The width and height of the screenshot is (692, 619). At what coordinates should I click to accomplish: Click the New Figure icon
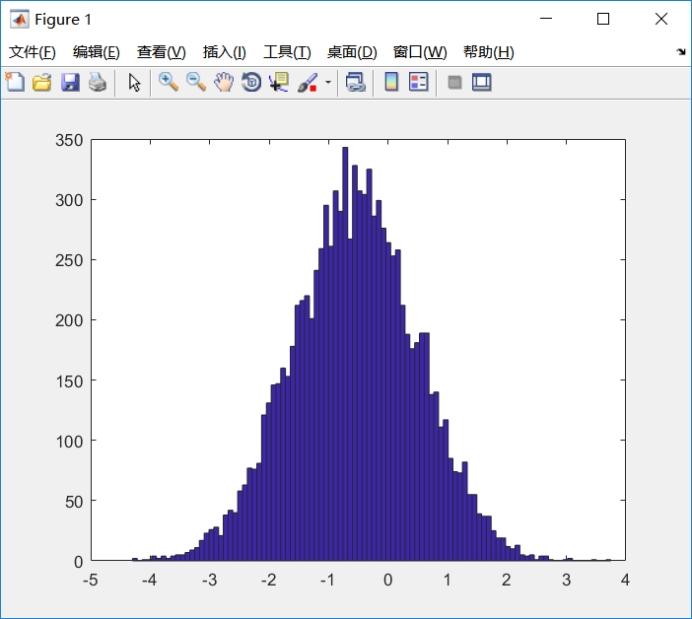(15, 83)
